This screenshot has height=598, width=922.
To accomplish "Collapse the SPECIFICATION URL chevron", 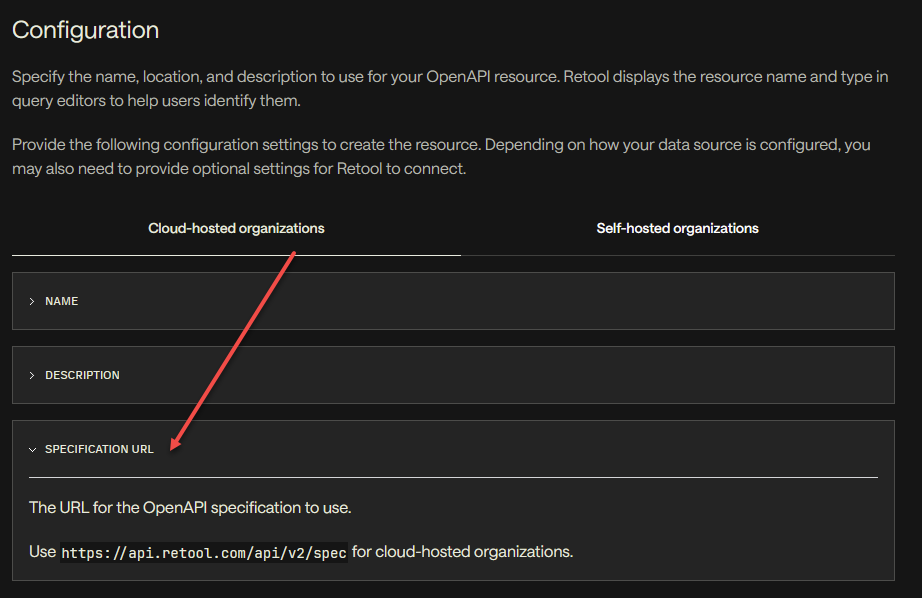I will pos(32,449).
